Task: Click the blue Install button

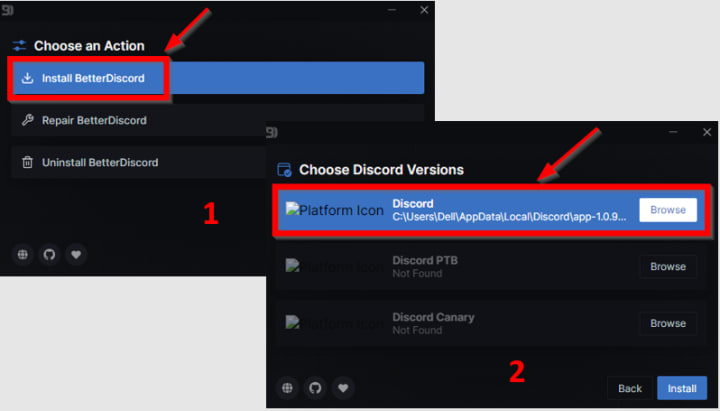Action: (x=682, y=388)
